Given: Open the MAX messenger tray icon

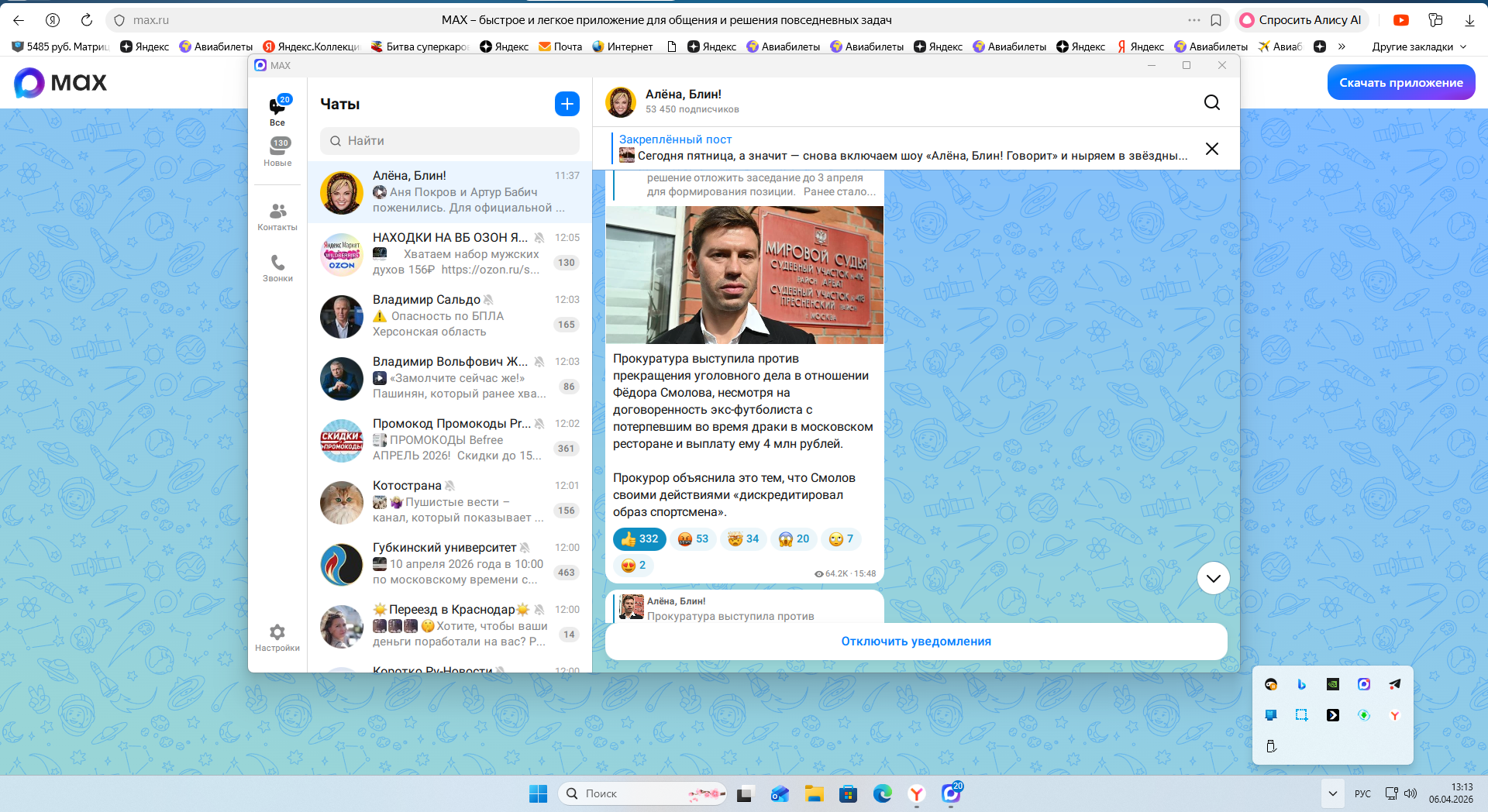Looking at the screenshot, I should pyautogui.click(x=1364, y=684).
